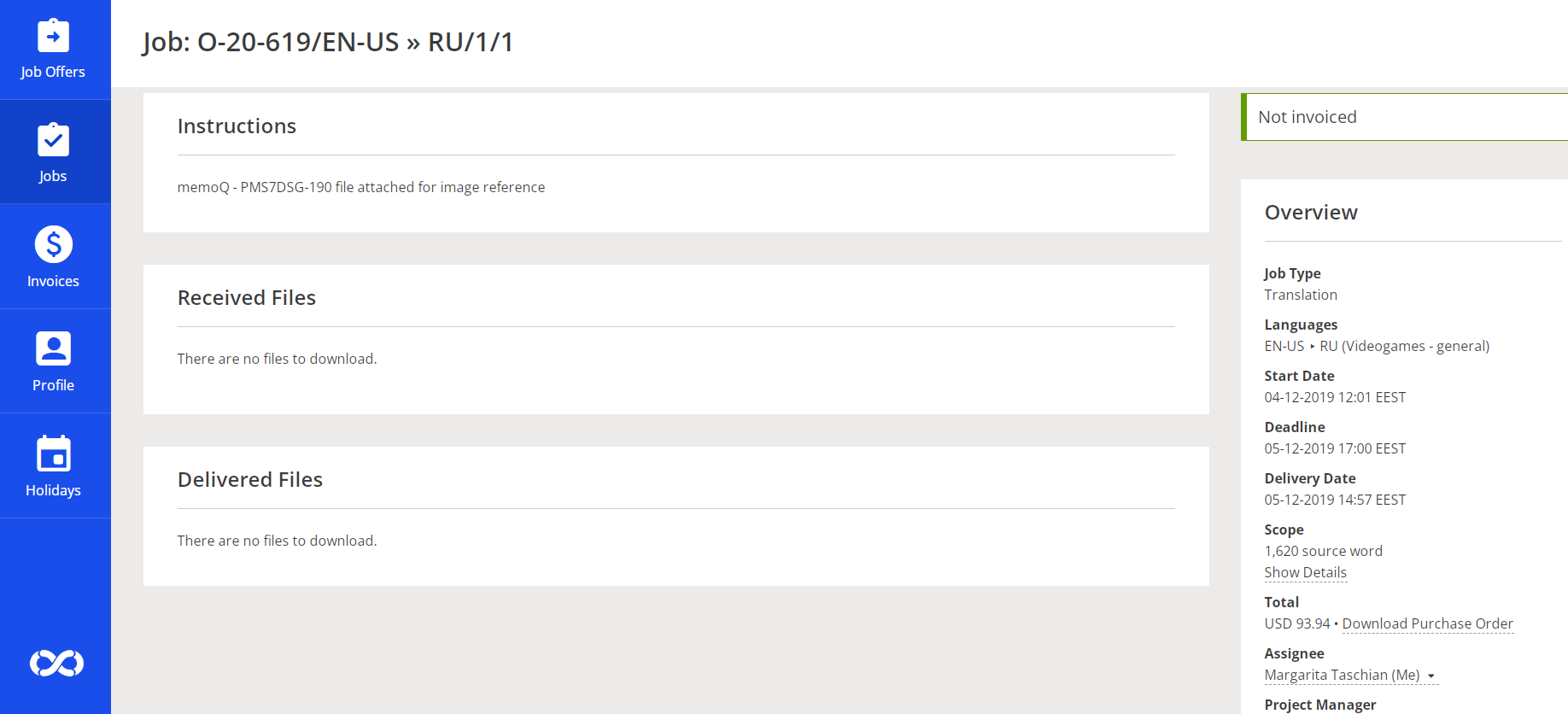Image resolution: width=1568 pixels, height=714 pixels.
Task: Click the Jobs clipboard checkmark icon
Action: (x=53, y=140)
